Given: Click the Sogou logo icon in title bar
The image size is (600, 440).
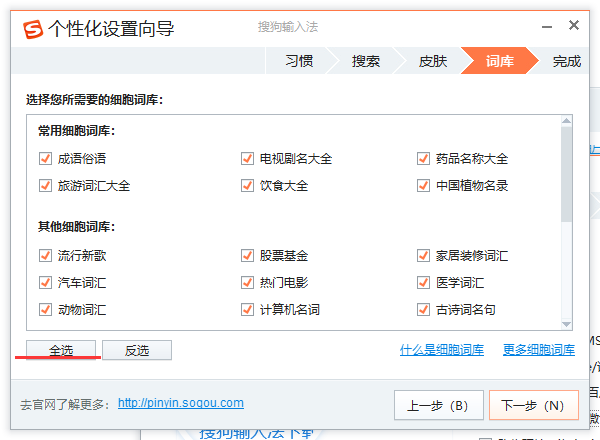Looking at the screenshot, I should click(x=33, y=29).
